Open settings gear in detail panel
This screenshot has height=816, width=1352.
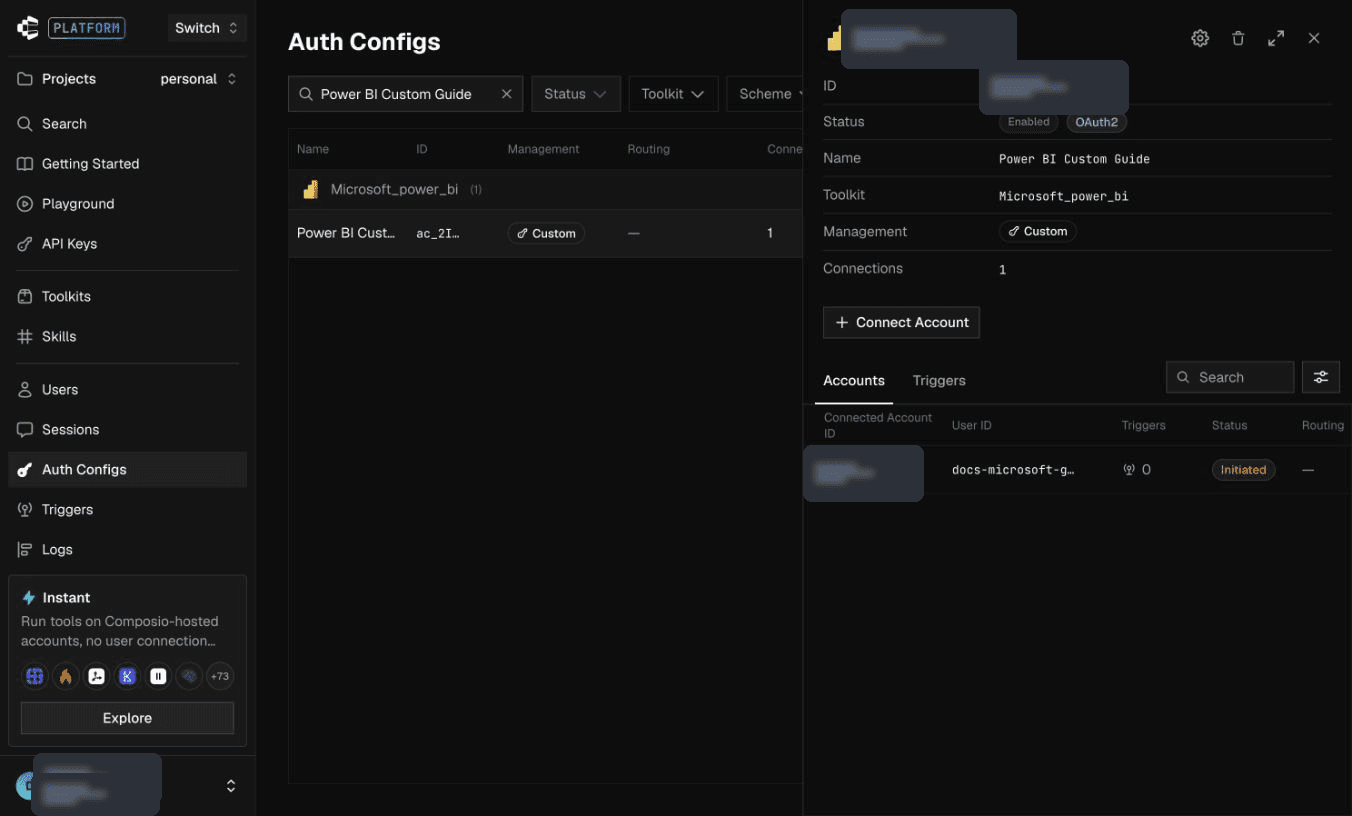pyautogui.click(x=1200, y=38)
